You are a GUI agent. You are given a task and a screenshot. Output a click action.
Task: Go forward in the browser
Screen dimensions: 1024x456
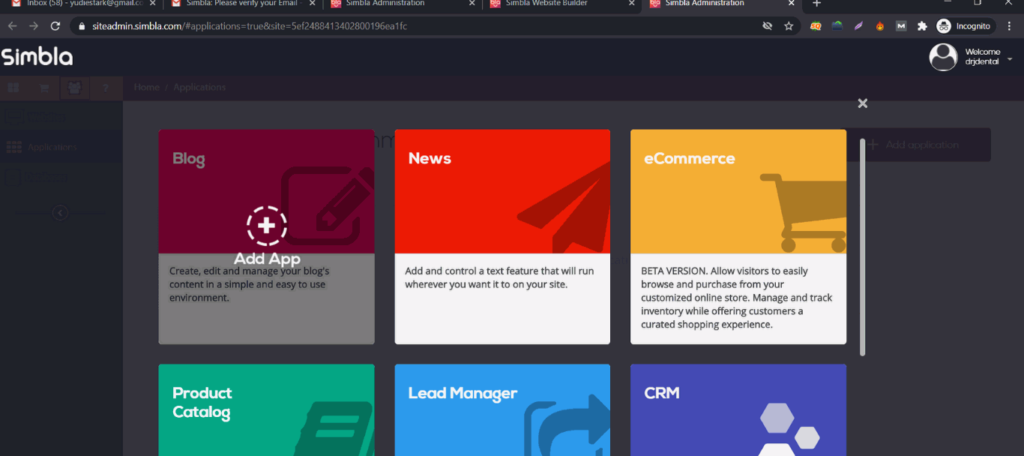[33, 26]
